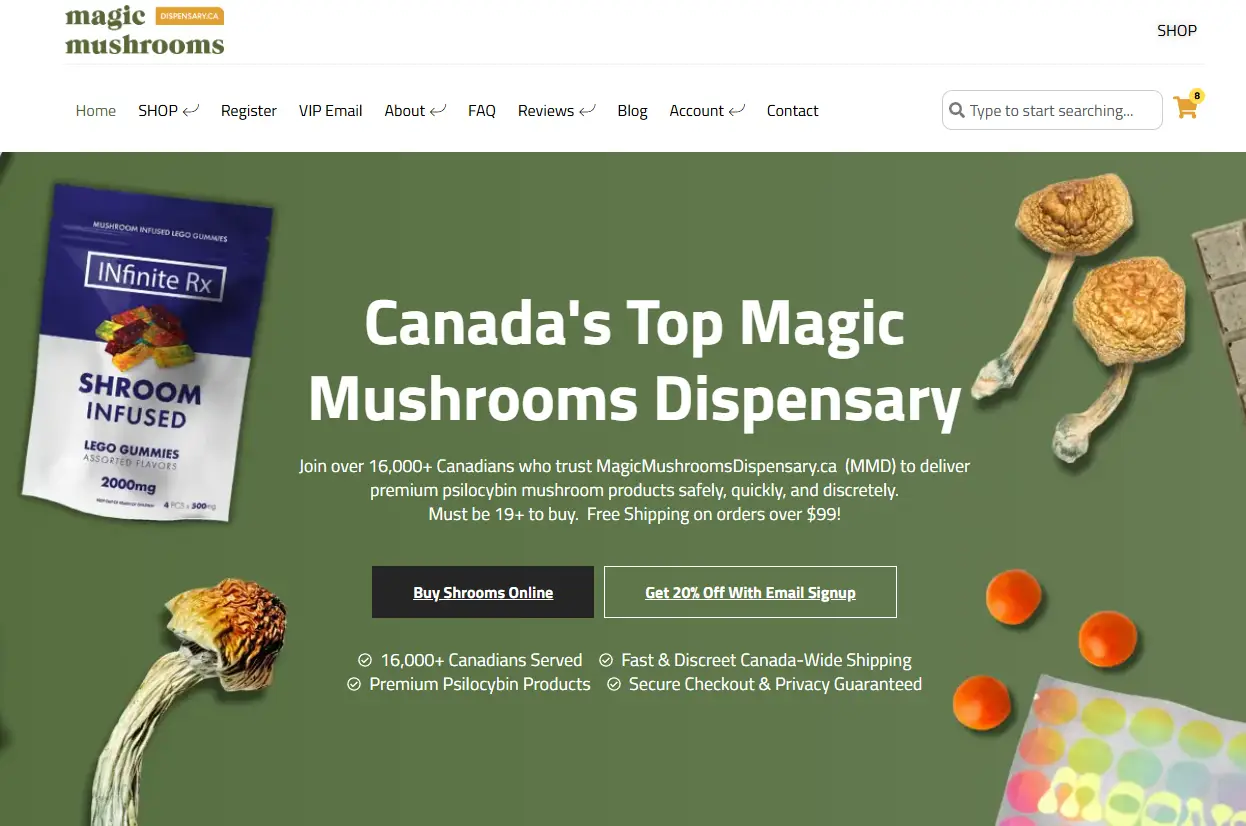Click the search magnifier icon
The image size is (1246, 826).
(957, 110)
